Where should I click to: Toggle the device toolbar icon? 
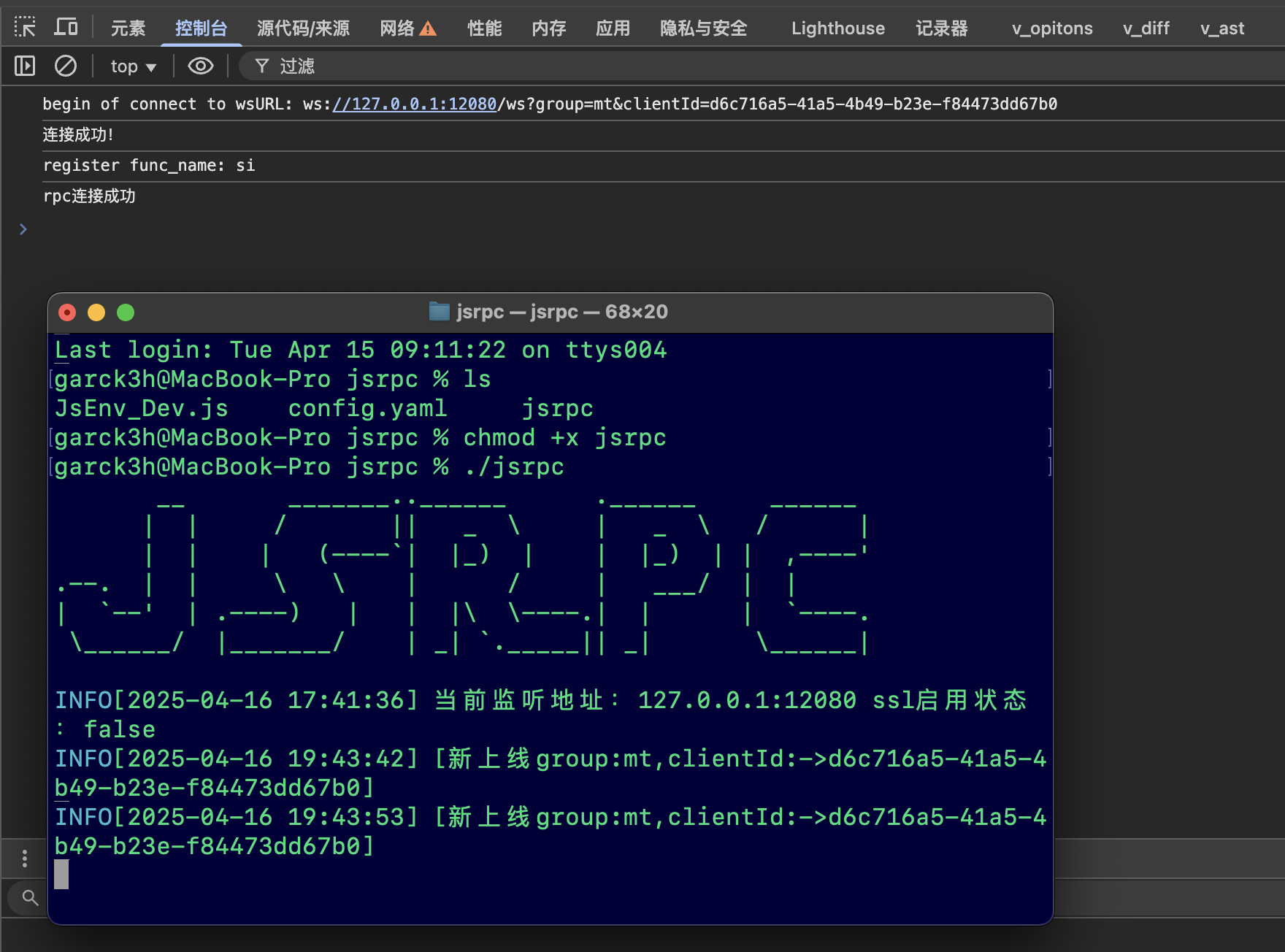pyautogui.click(x=66, y=28)
